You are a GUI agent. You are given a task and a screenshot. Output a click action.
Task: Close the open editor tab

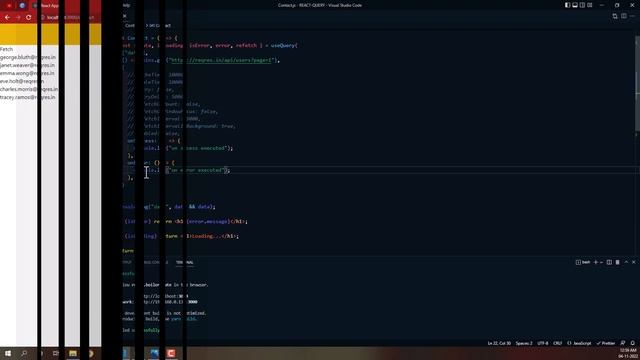point(125,16)
